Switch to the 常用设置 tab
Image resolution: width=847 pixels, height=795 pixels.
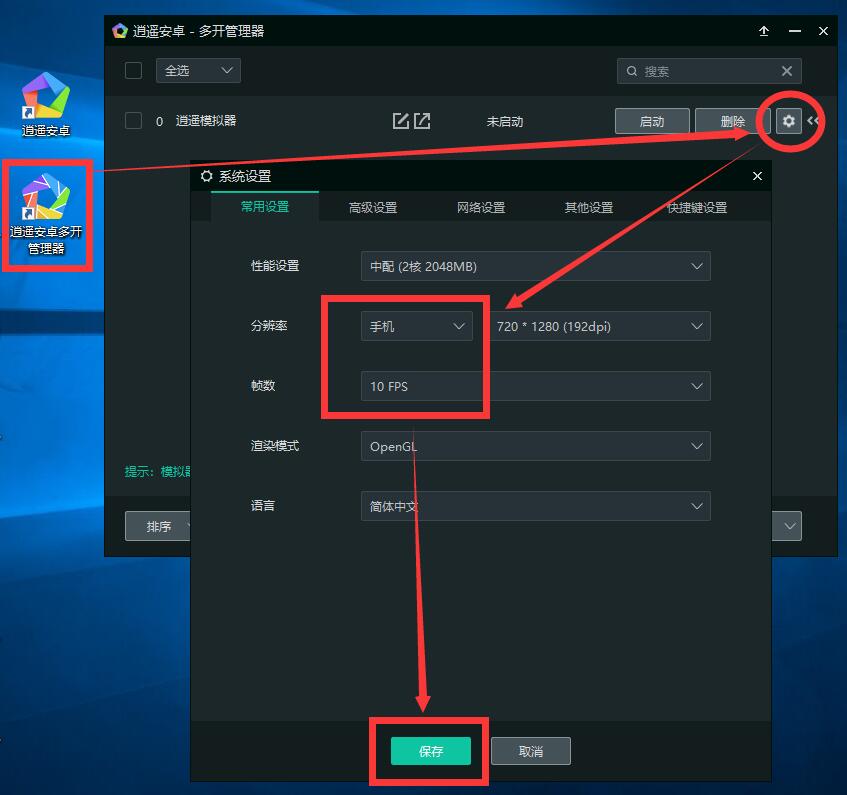coord(265,207)
